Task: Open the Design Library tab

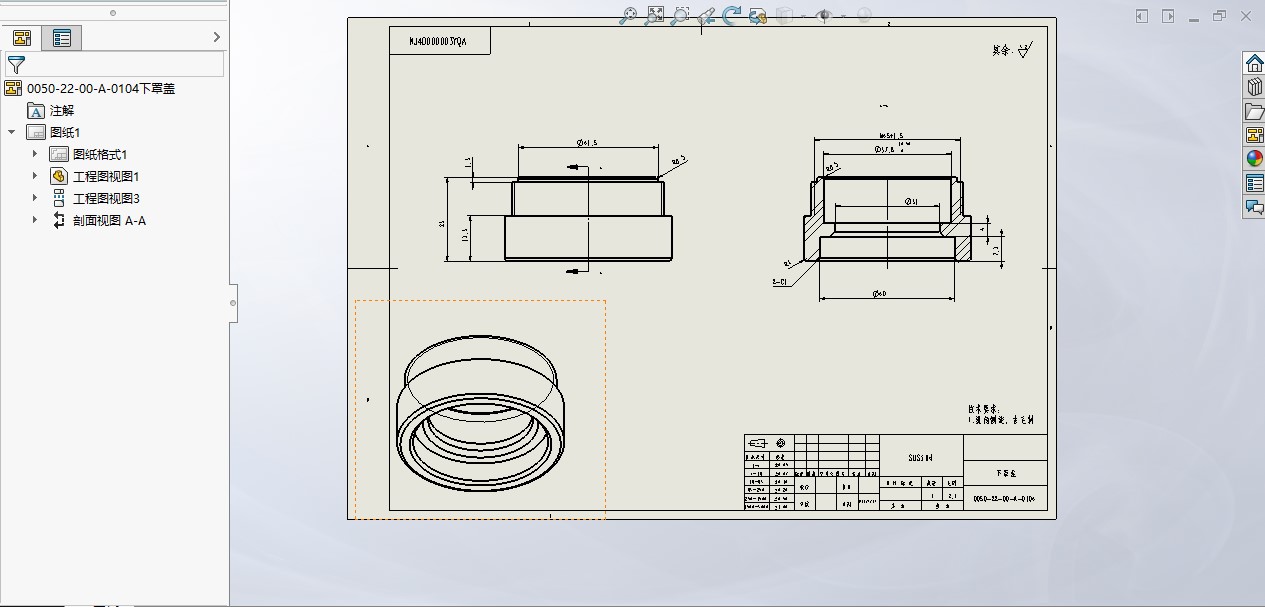Action: (x=1254, y=86)
